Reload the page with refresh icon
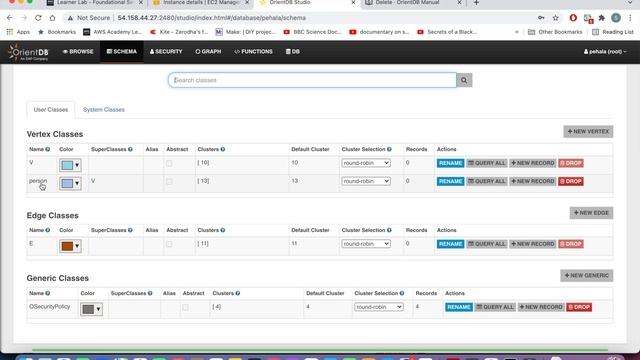The width and height of the screenshot is (640, 360). (38, 18)
